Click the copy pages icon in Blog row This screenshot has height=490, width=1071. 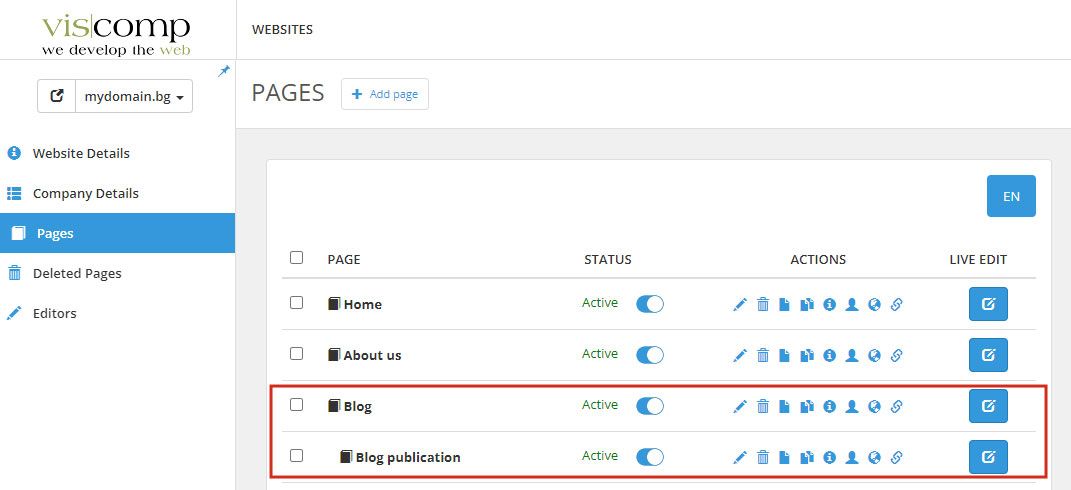(807, 406)
